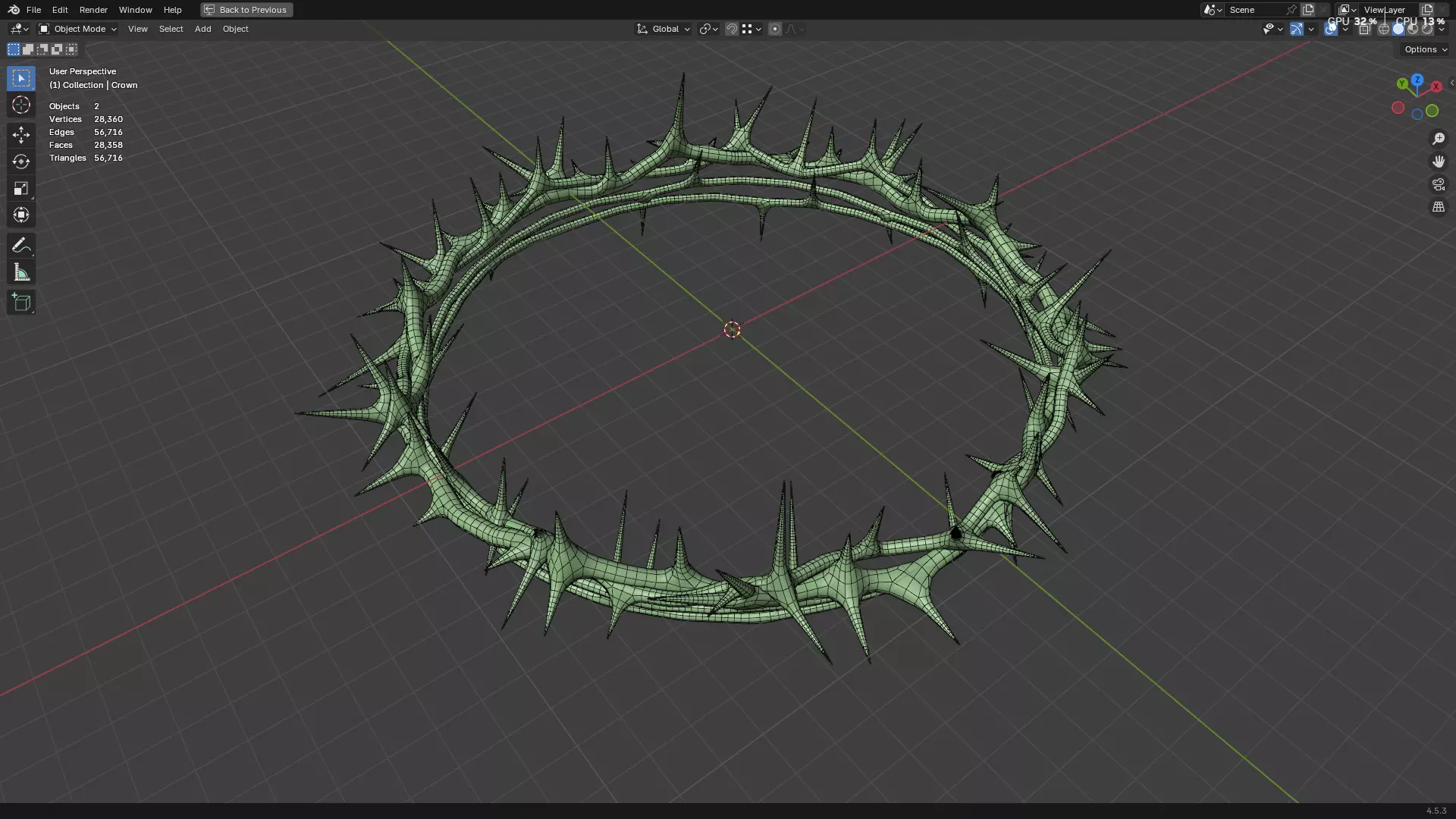Screen dimensions: 1456x819
Task: Switch to material preview shading
Action: pos(1413,29)
